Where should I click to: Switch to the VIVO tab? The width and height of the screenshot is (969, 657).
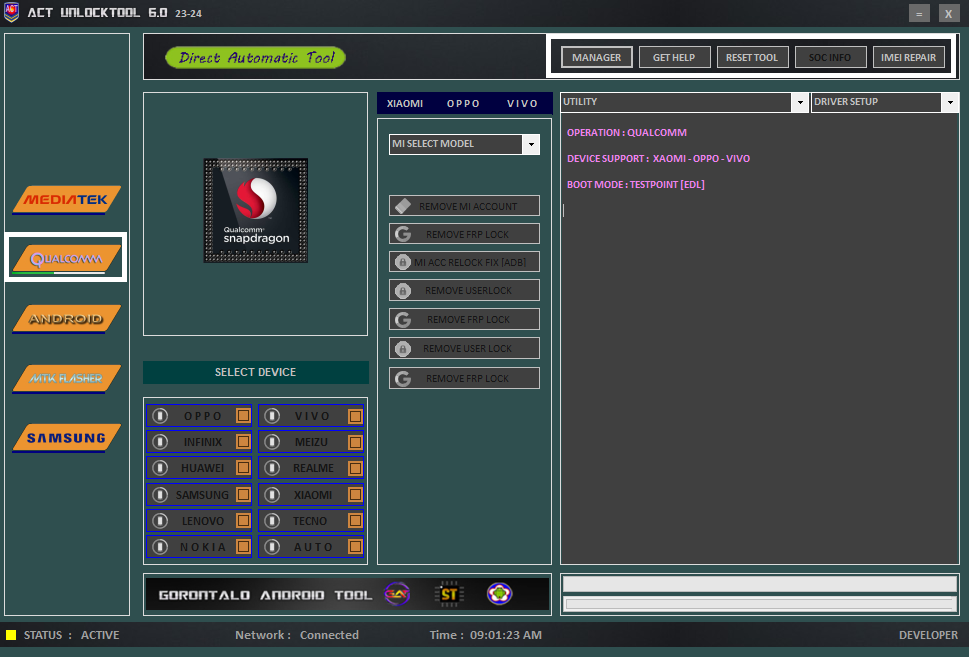(x=522, y=103)
